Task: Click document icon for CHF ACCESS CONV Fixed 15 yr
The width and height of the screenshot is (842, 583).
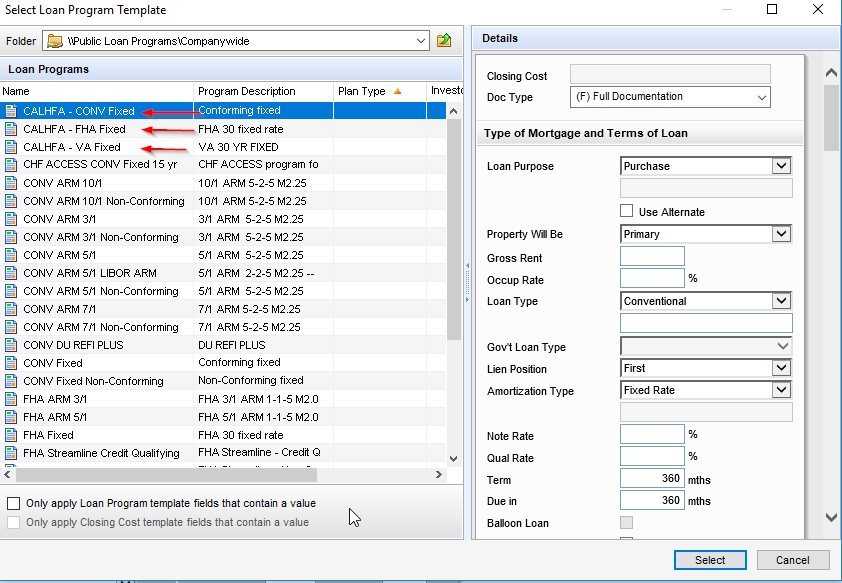Action: click(x=11, y=164)
